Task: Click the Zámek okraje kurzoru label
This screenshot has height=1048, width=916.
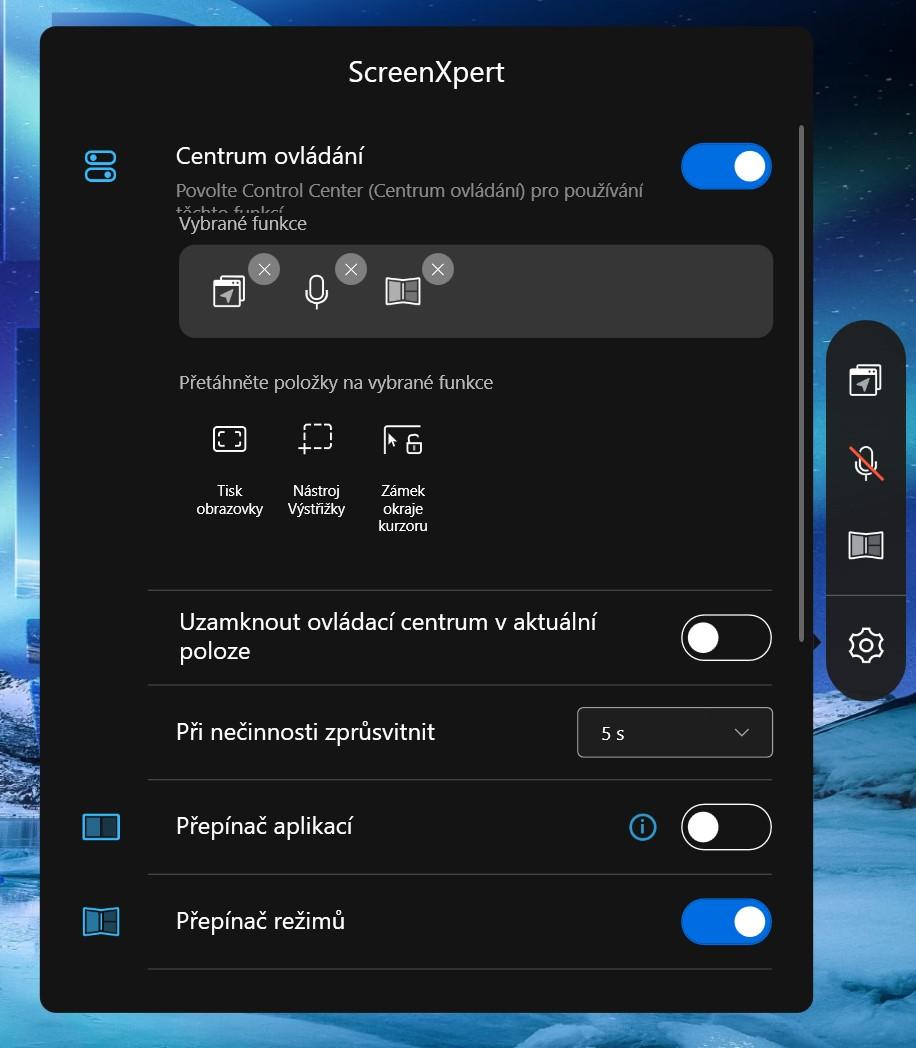Action: coord(403,508)
